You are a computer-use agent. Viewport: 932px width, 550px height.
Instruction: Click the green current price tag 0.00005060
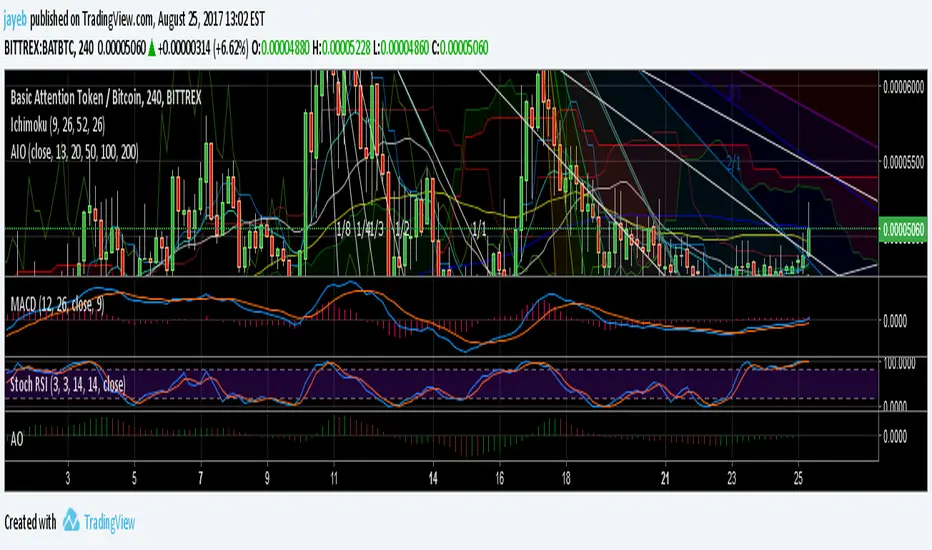(x=903, y=230)
